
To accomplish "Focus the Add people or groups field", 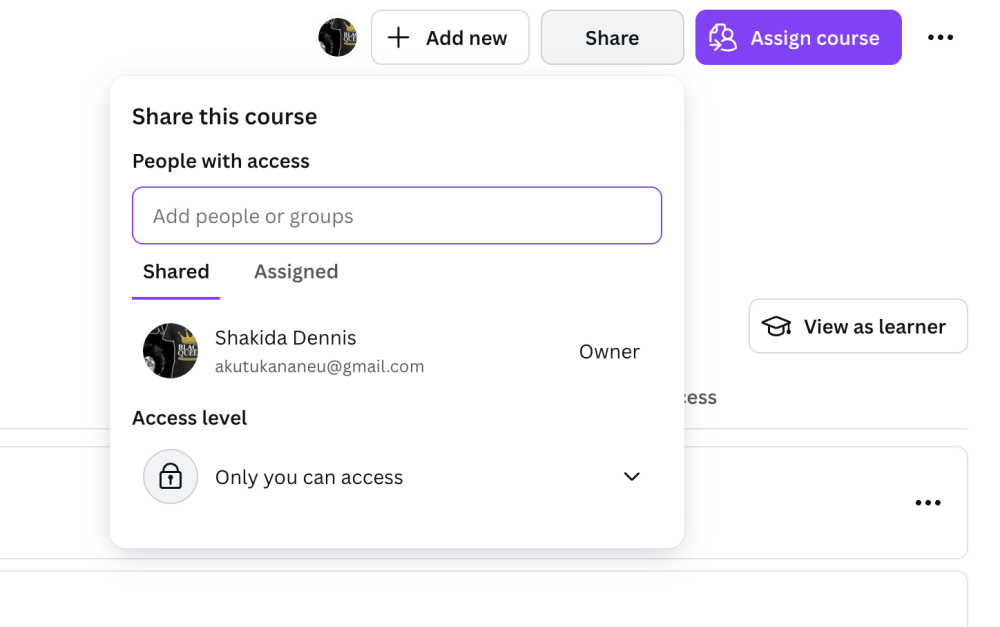I will pyautogui.click(x=397, y=216).
